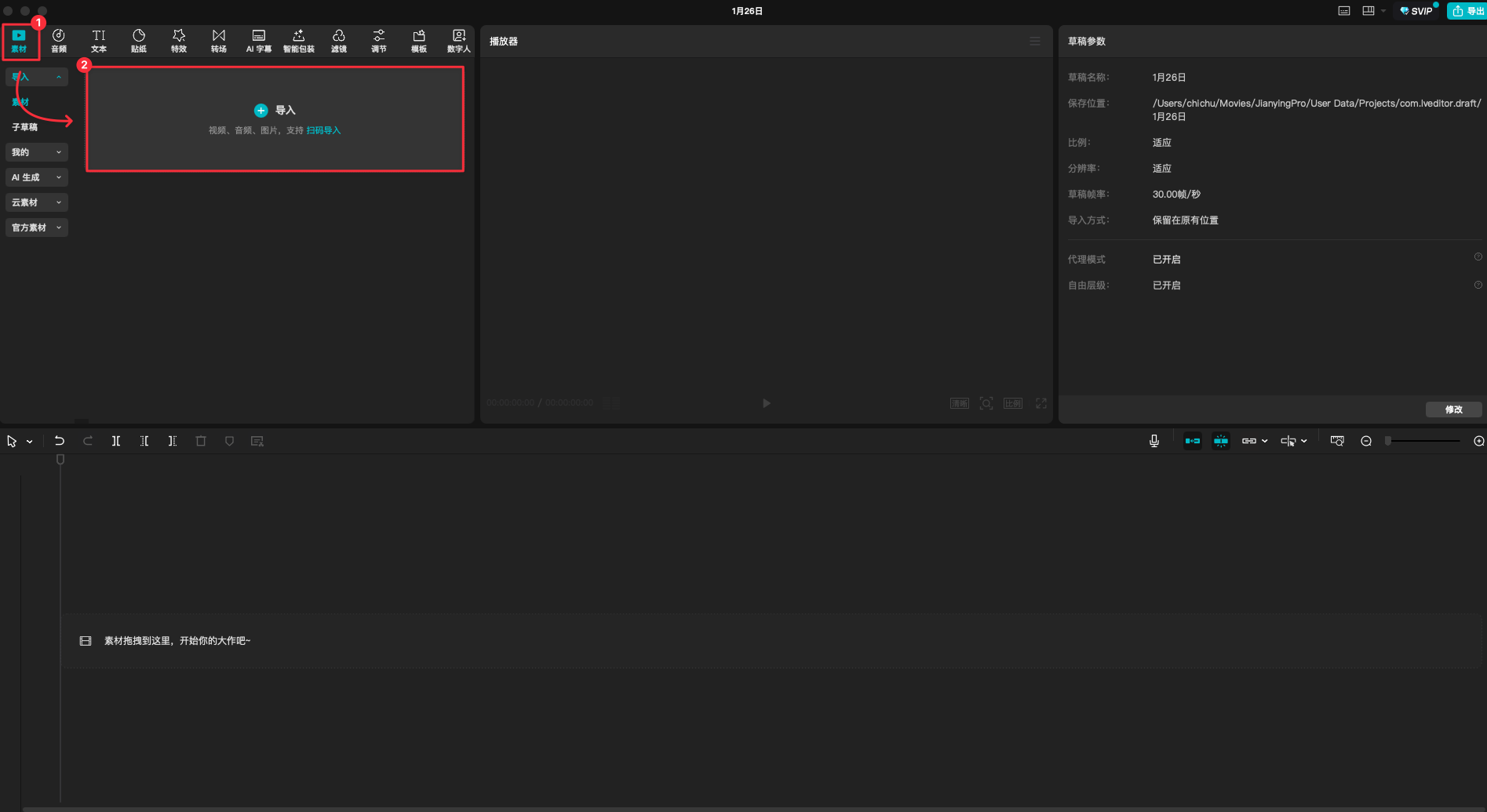Viewport: 1487px width, 812px height.
Task: Click the playhead marker on the timeline
Action: (x=60, y=460)
